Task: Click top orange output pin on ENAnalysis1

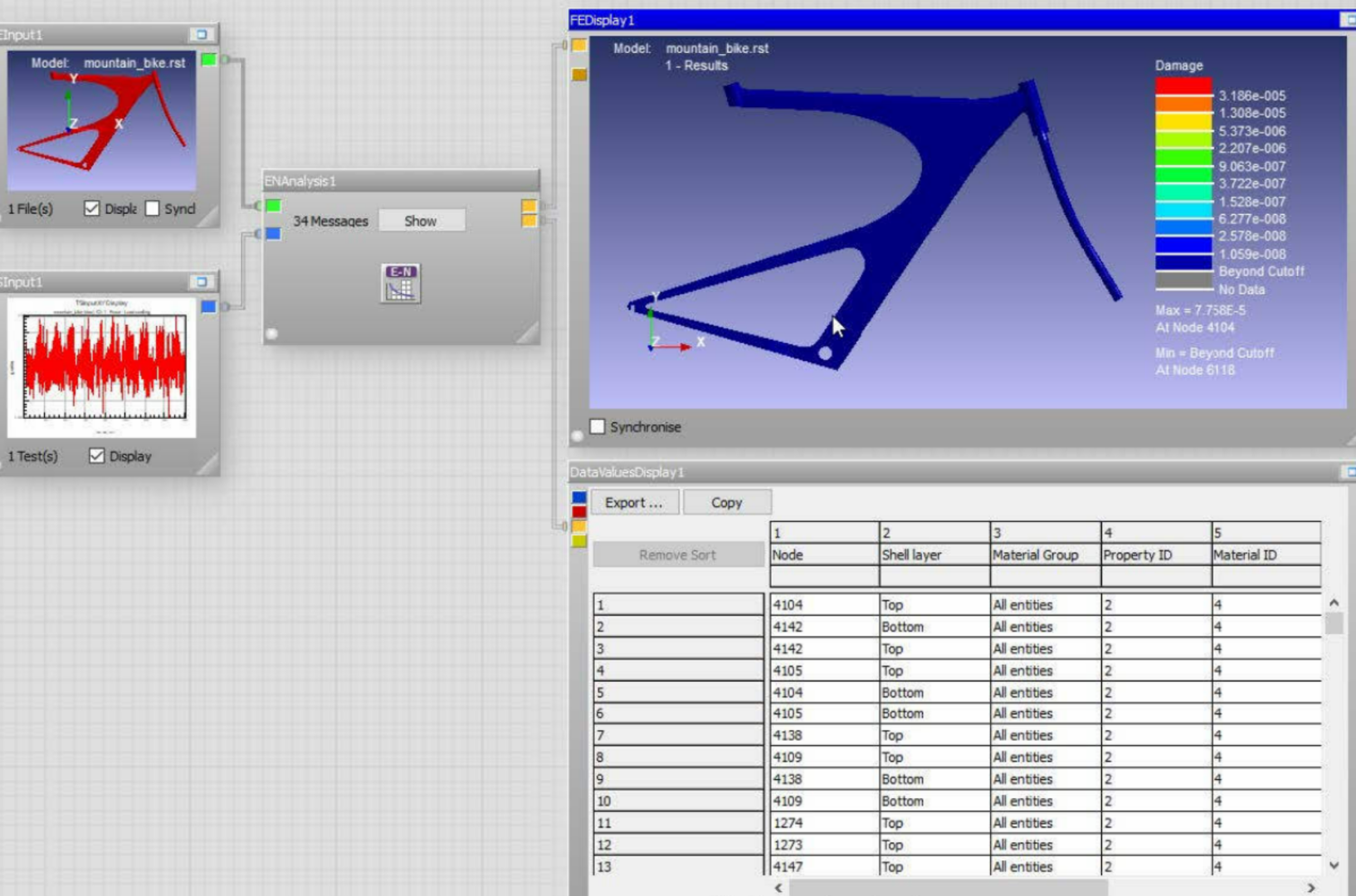Action: 529,206
